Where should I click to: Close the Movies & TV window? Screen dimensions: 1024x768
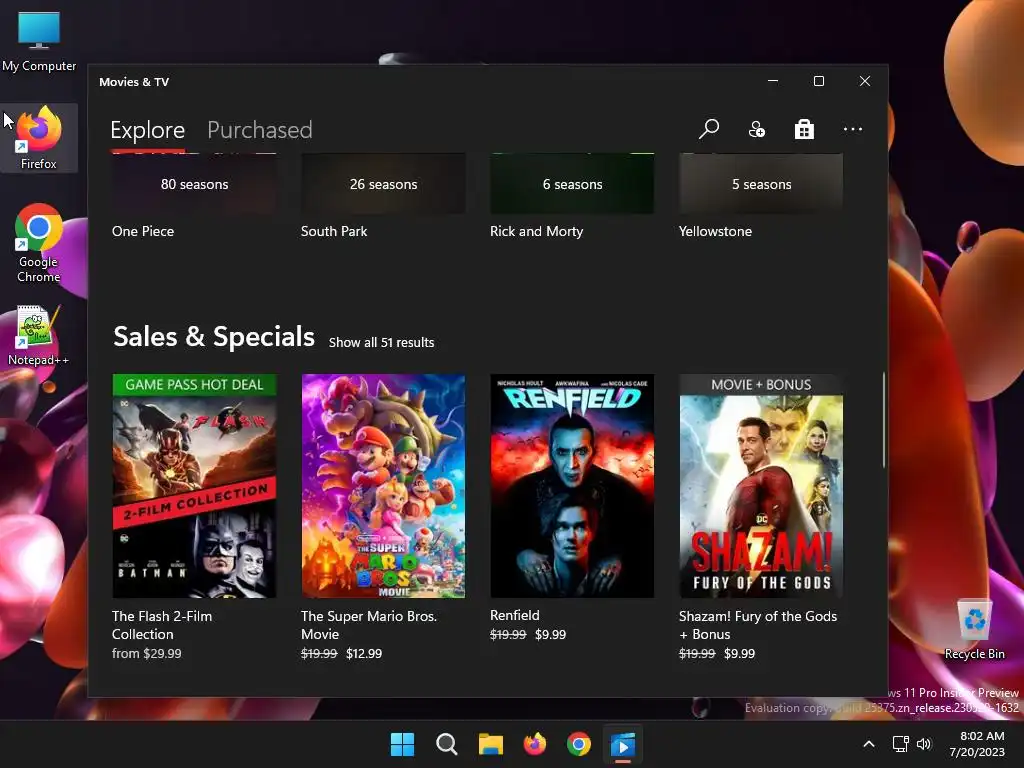(x=865, y=81)
